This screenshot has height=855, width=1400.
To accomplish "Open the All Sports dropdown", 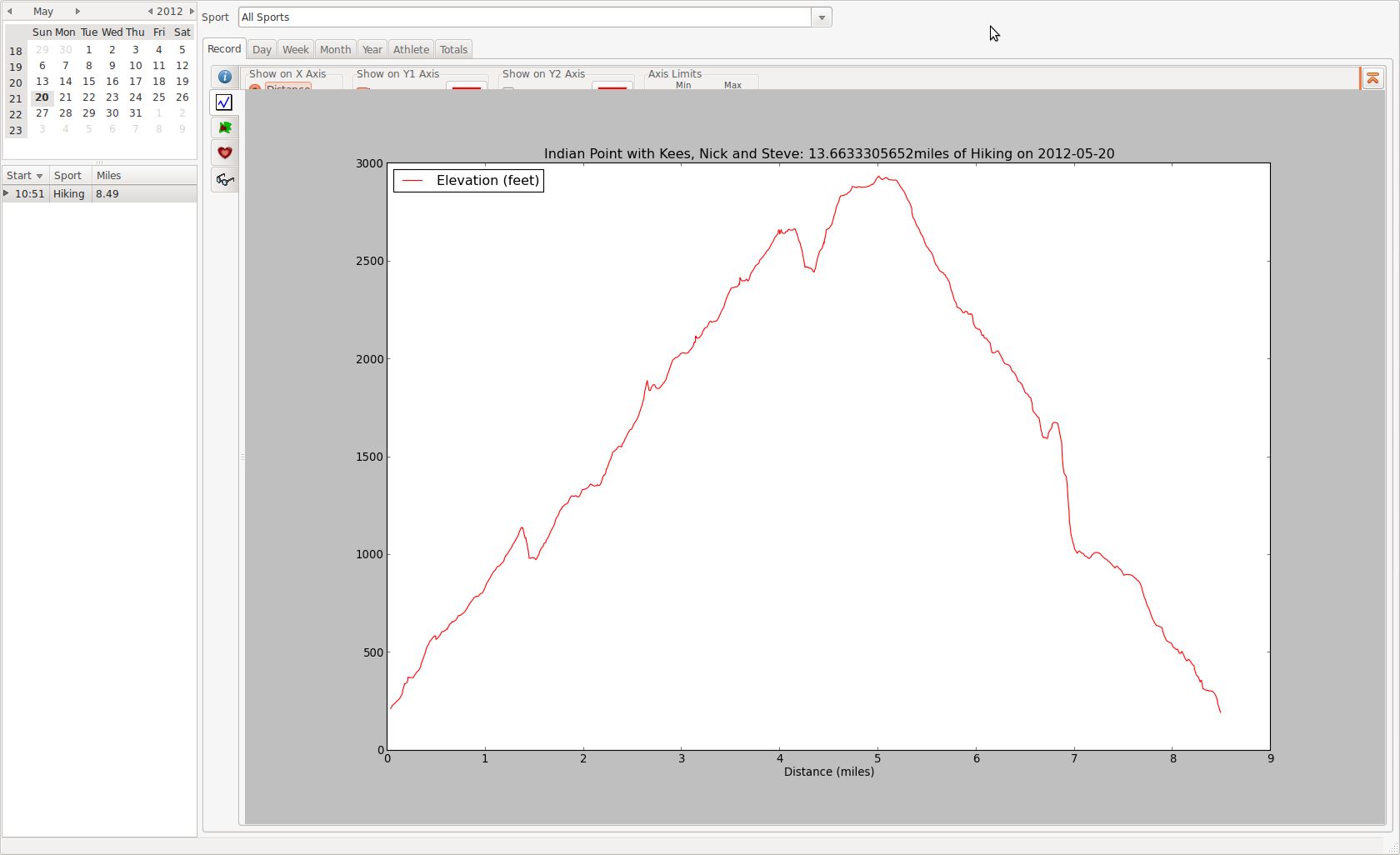I will 822,17.
